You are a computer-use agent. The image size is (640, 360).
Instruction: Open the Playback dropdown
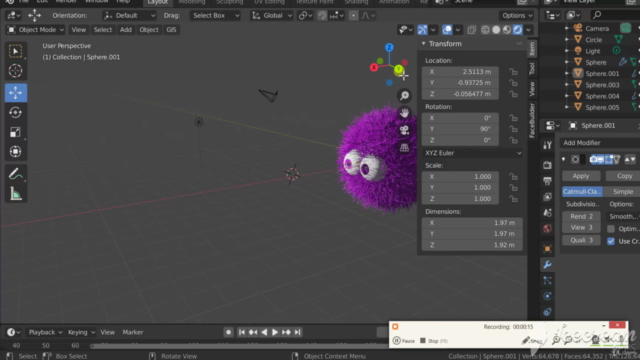[45, 332]
